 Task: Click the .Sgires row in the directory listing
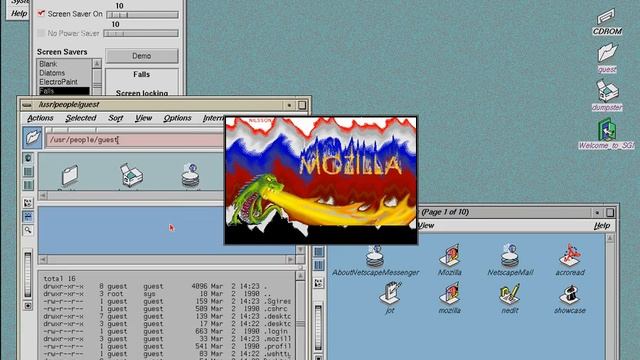(167, 301)
